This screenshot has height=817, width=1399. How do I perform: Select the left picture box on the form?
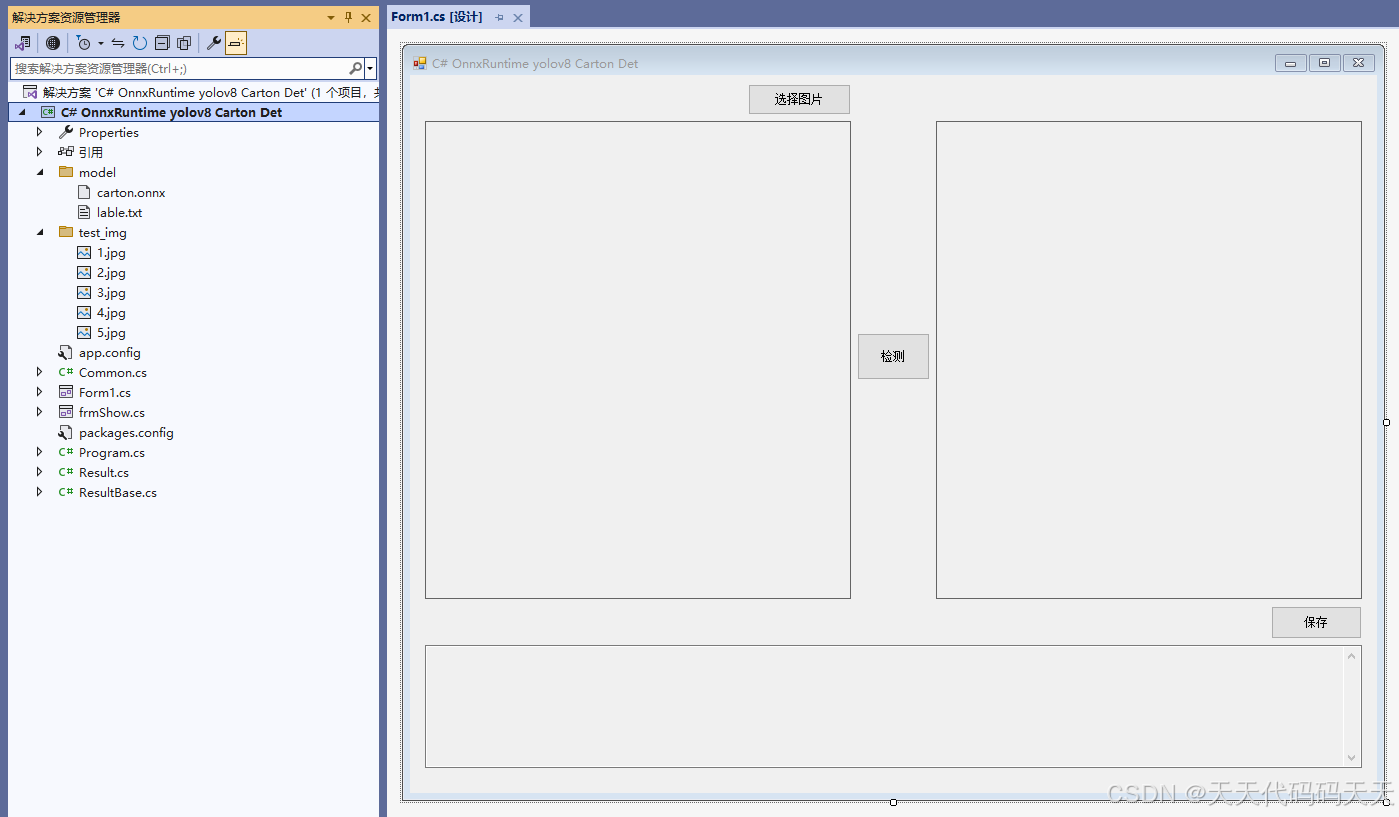(x=638, y=360)
